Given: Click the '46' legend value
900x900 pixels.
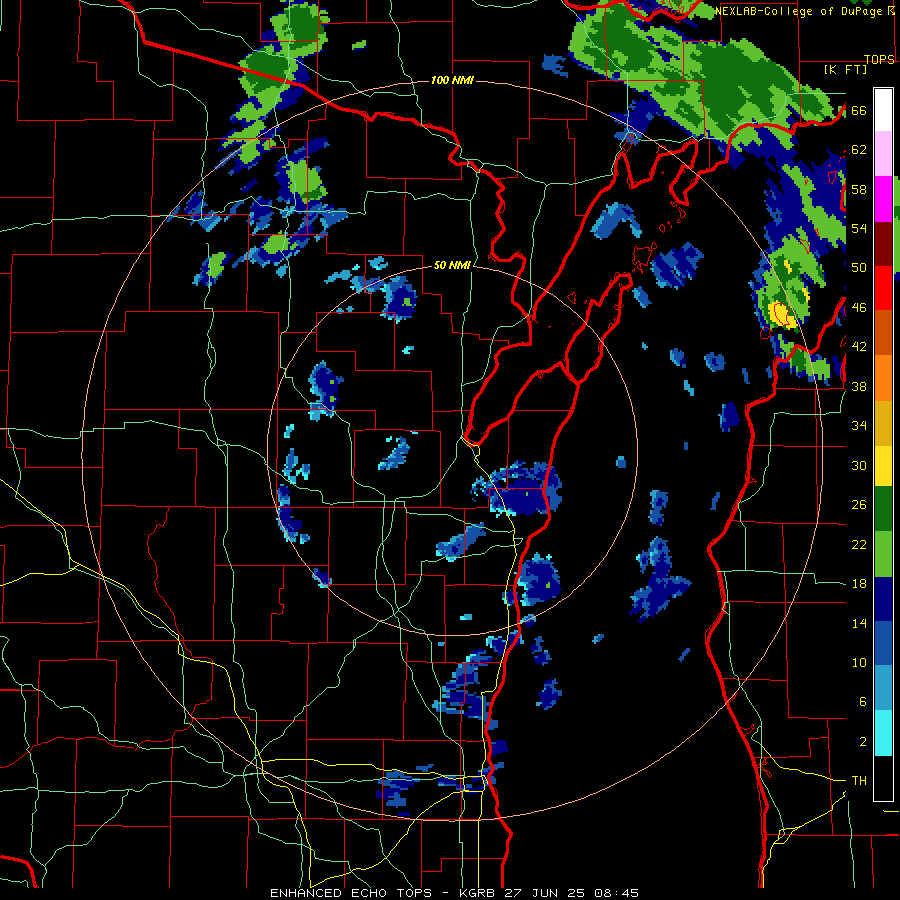Looking at the screenshot, I should (859, 308).
